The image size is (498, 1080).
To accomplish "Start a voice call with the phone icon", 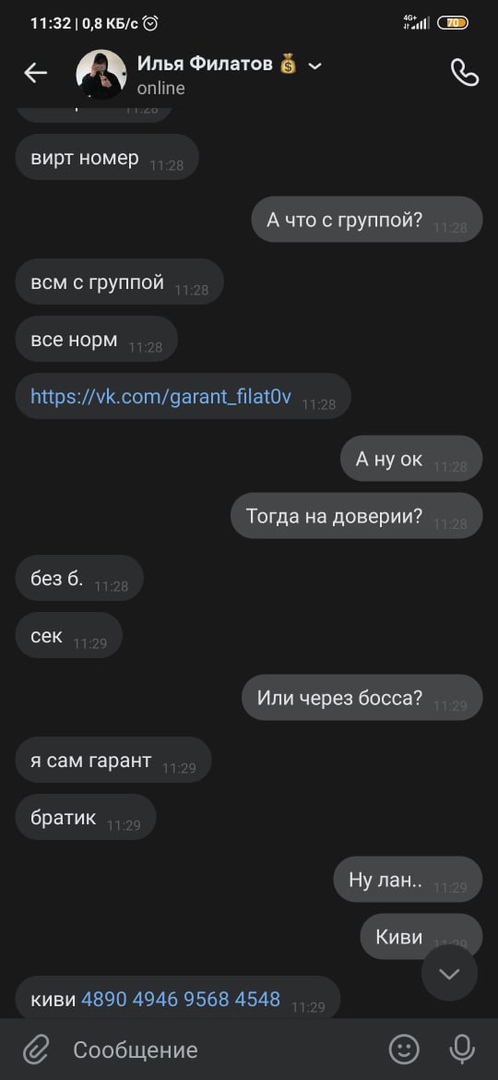I will 464,72.
